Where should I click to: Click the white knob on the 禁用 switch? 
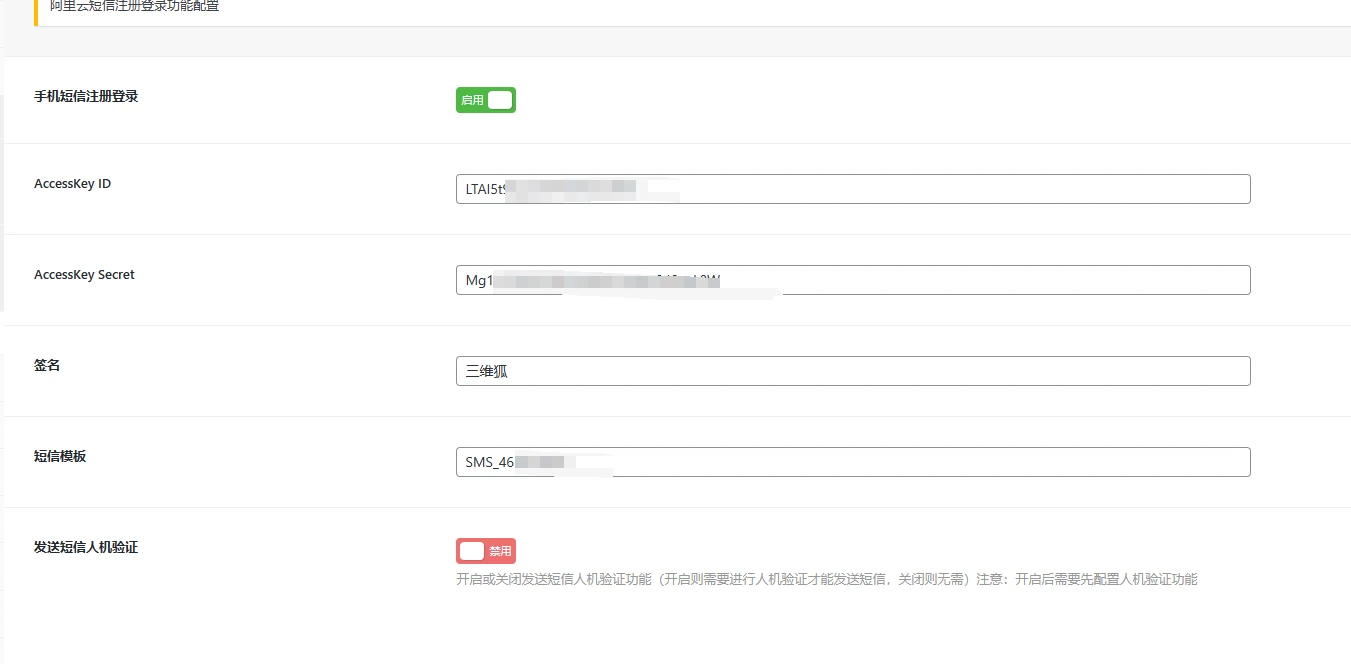click(472, 551)
